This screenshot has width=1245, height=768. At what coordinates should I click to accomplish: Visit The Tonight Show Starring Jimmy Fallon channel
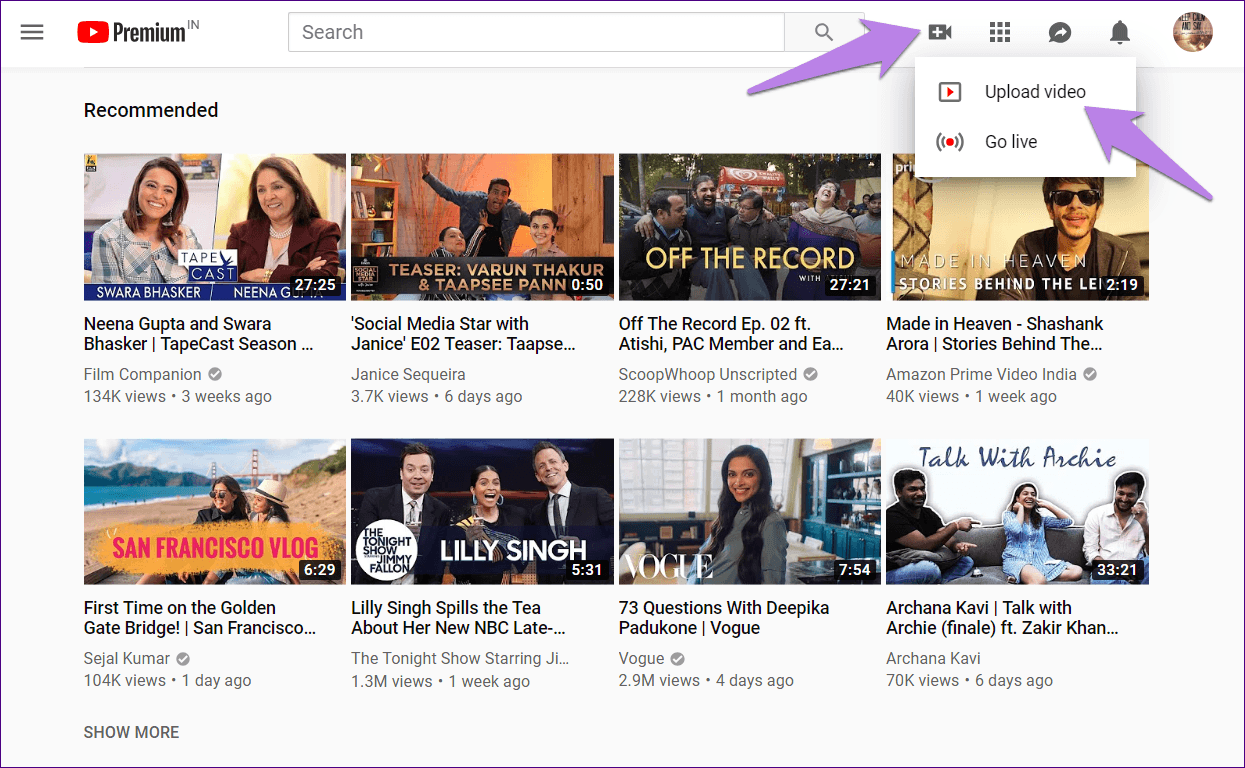[x=460, y=658]
